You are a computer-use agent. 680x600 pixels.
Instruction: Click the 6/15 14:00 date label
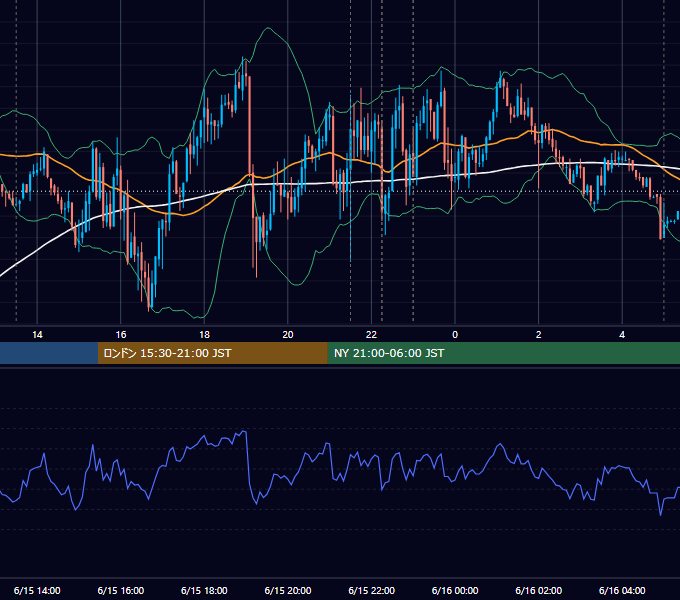pos(37,590)
